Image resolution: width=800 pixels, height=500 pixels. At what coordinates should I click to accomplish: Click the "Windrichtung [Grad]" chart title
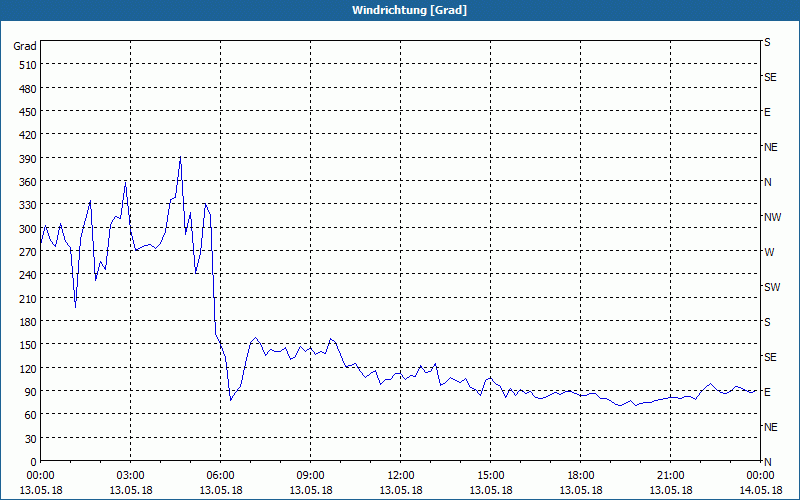pos(409,10)
